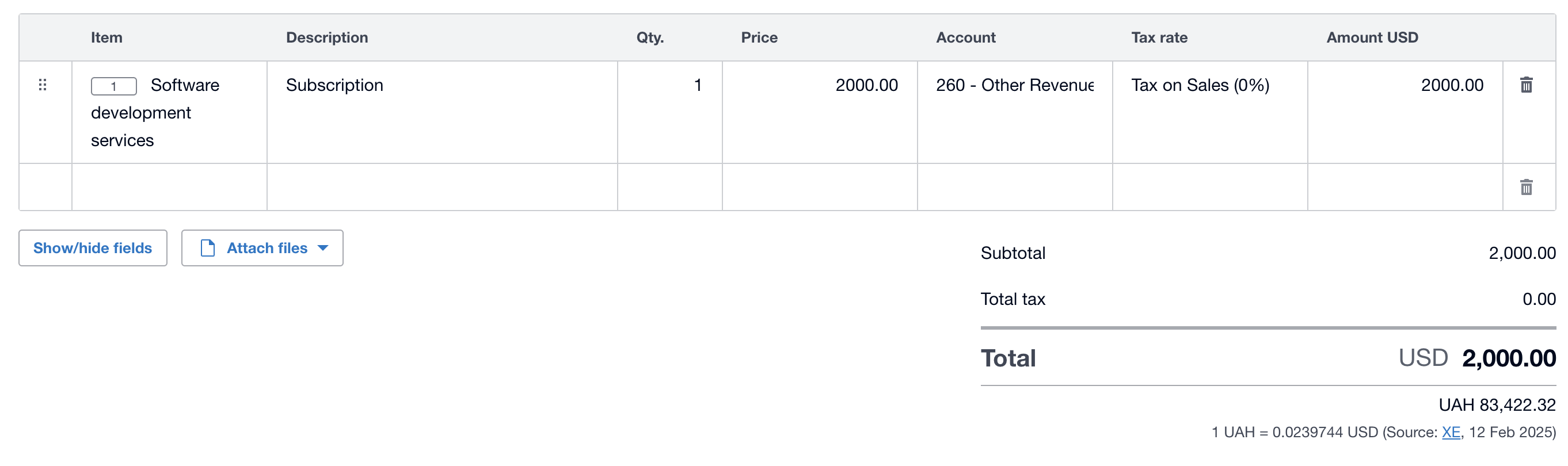Click the Amount USD cell showing 2000.00
The width and height of the screenshot is (1568, 466).
[x=1405, y=112]
